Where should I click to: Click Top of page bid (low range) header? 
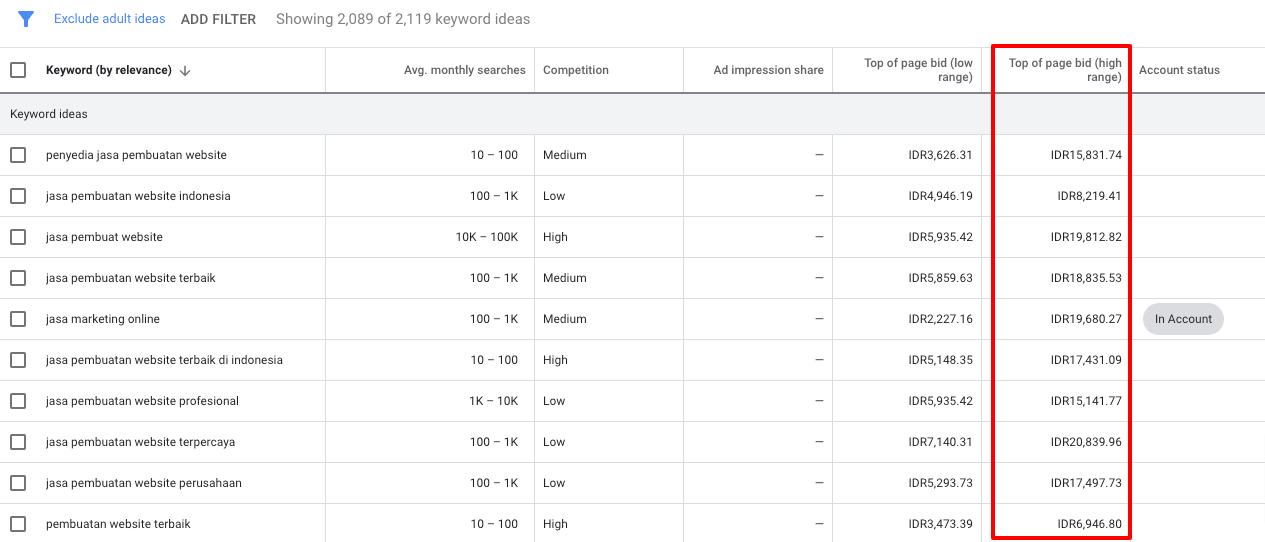[918, 70]
